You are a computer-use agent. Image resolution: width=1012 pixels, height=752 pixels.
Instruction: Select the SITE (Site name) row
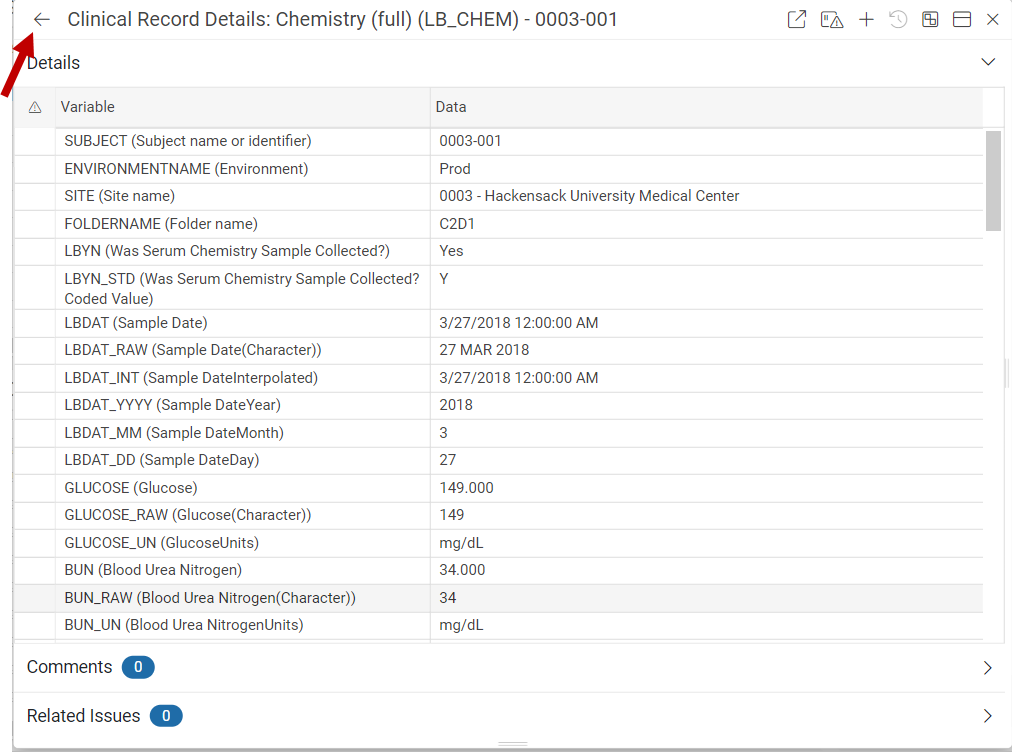click(x=498, y=196)
